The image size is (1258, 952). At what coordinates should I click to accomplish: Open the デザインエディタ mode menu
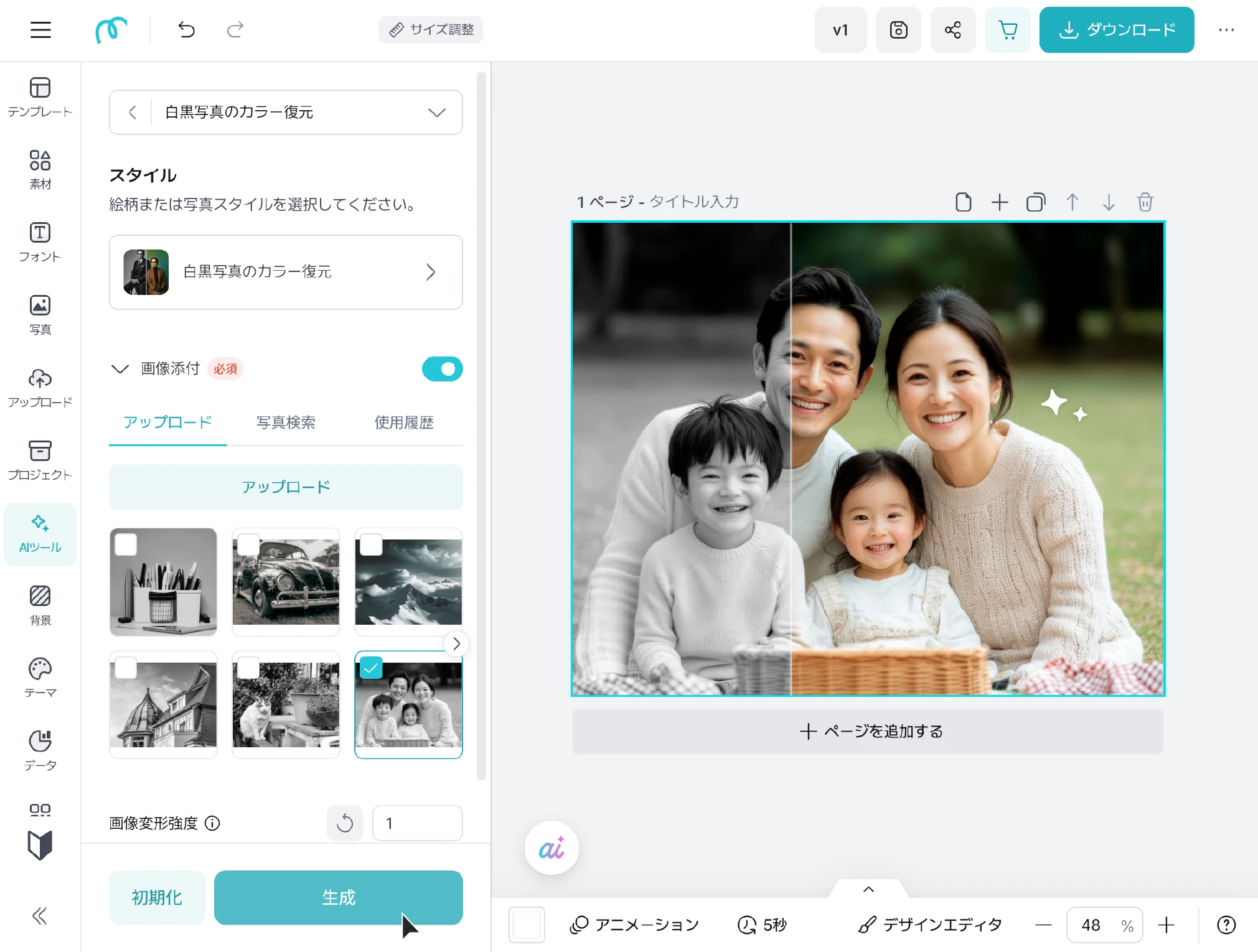point(930,925)
